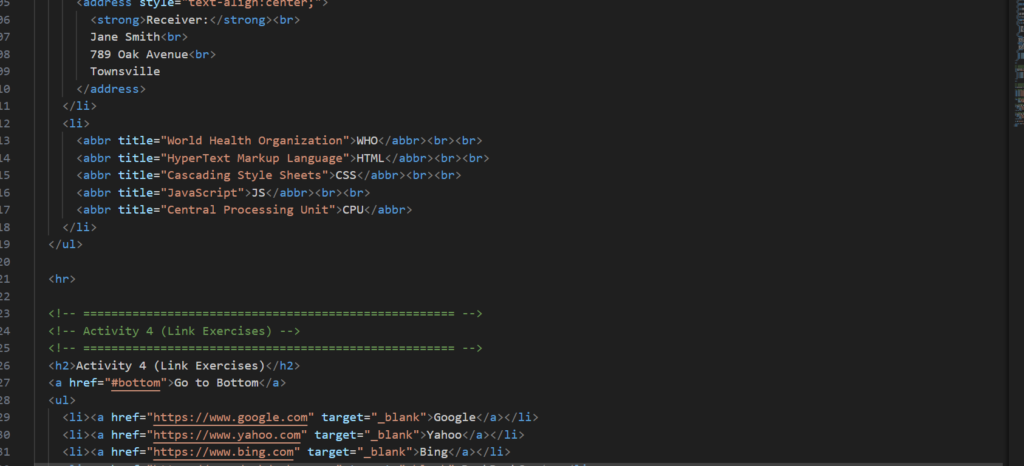The width and height of the screenshot is (1024, 466).
Task: Open the https://www.google.com link in the code
Action: [x=232, y=417]
